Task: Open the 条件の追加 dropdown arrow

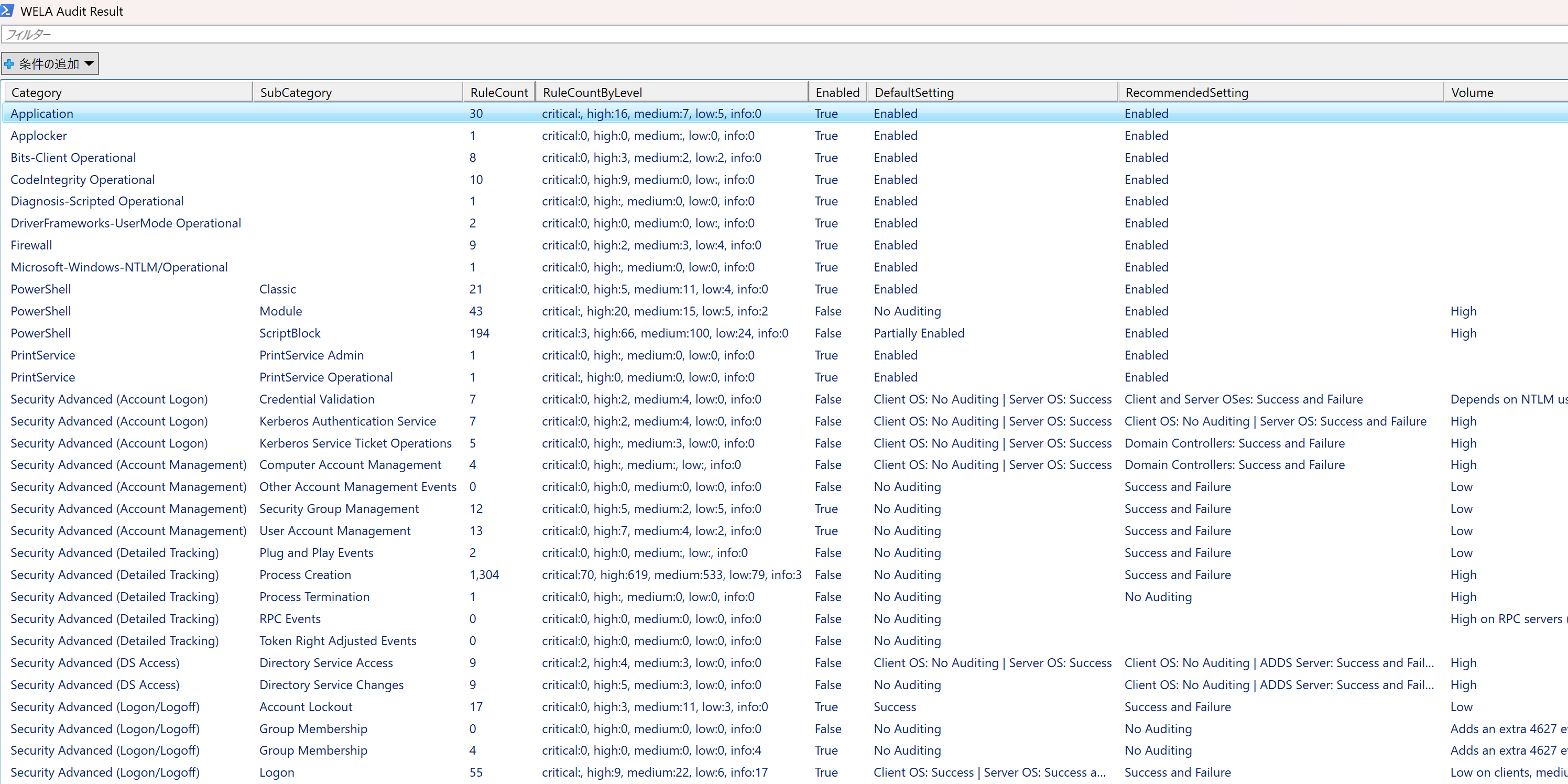Action: 90,63
